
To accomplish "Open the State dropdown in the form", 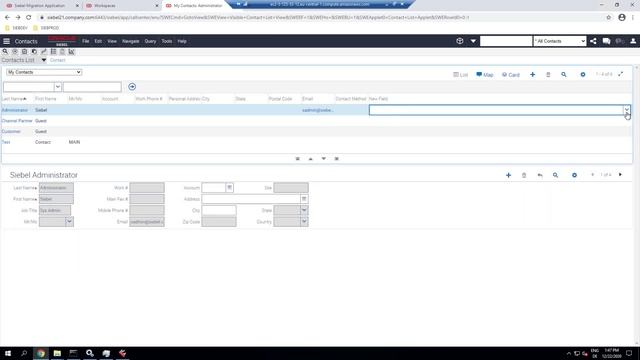I will click(304, 210).
